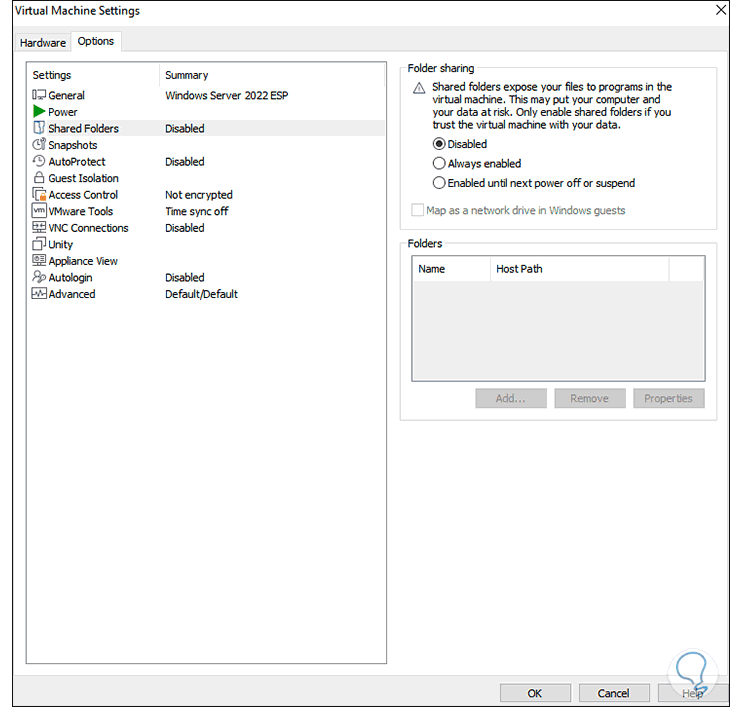Viewport: 742px width, 707px height.
Task: Click the Appliance View icon
Action: click(39, 260)
